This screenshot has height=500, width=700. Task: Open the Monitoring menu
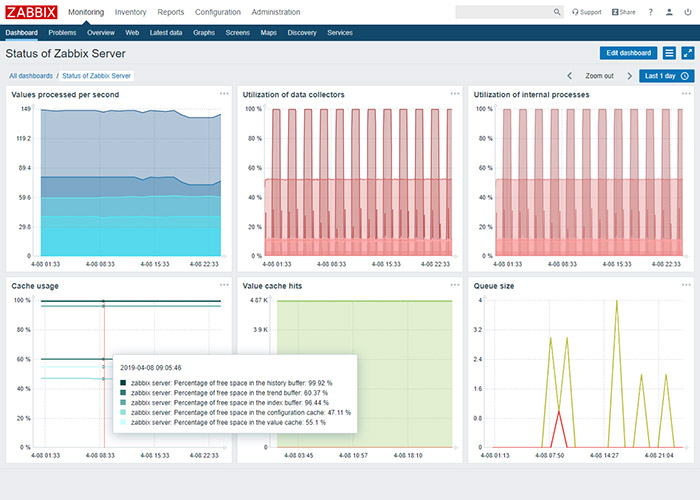click(x=86, y=12)
